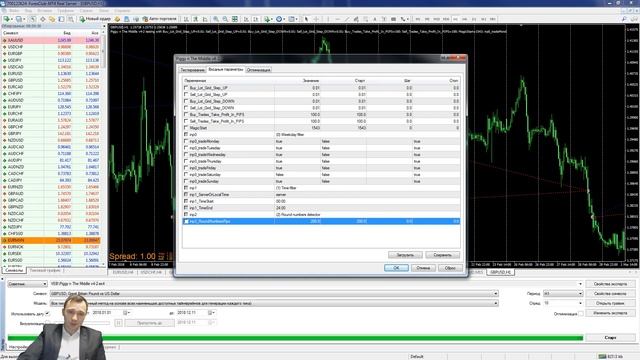Open the GBPUSD symbol dropdown
This screenshot has height=360, width=640.
coord(274,293)
